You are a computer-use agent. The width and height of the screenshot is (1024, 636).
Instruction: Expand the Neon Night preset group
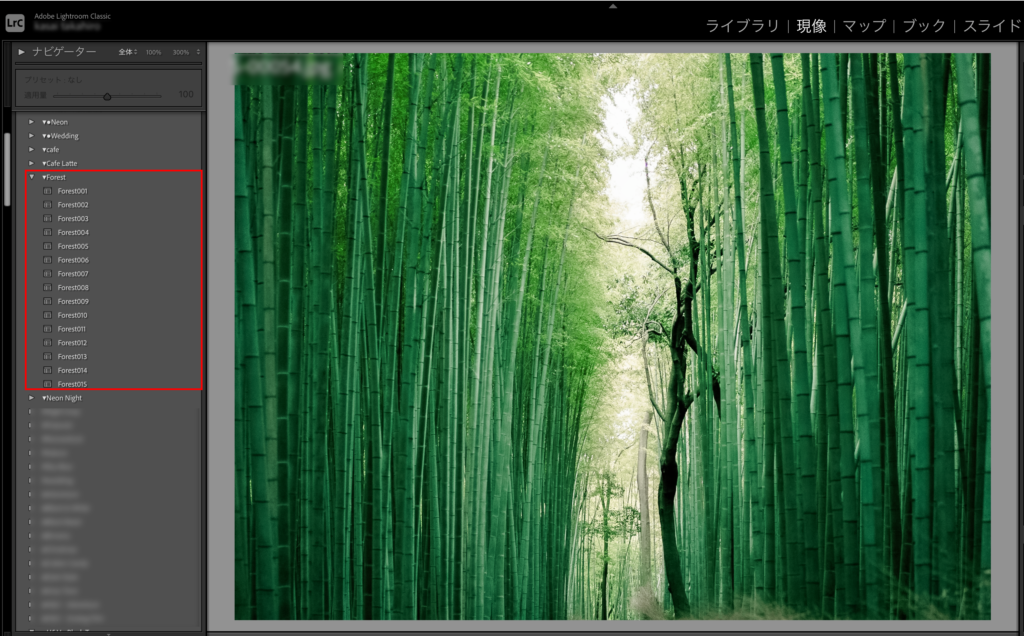[x=32, y=398]
